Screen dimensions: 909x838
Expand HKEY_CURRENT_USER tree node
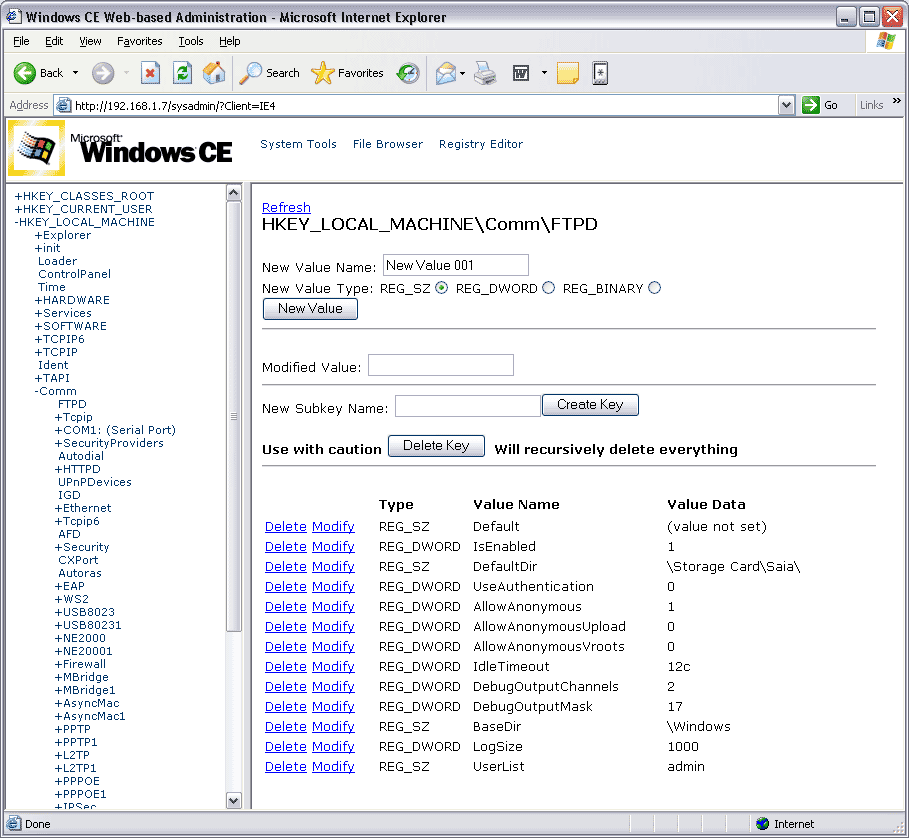coord(18,209)
